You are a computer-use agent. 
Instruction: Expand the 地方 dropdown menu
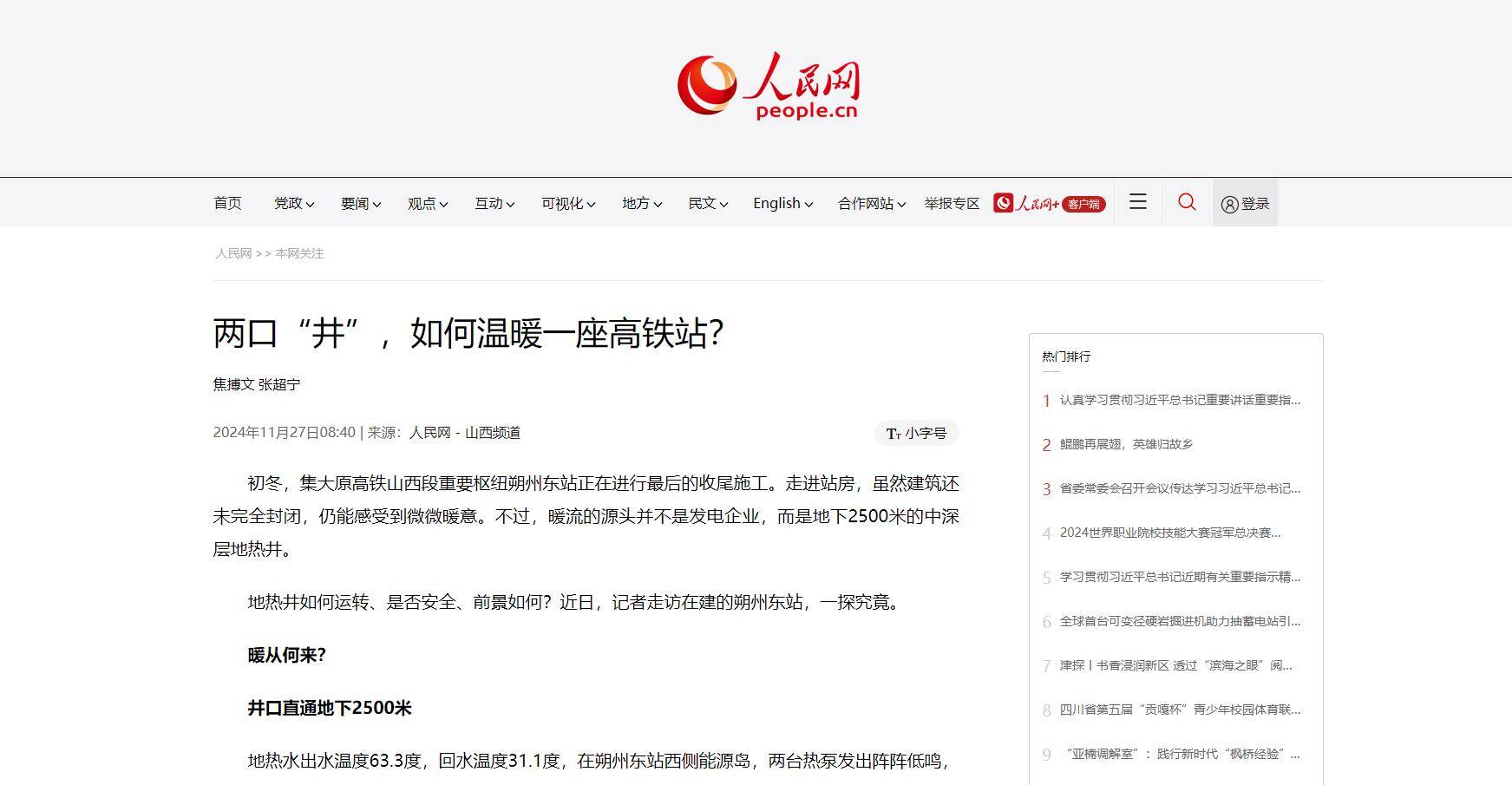point(642,203)
